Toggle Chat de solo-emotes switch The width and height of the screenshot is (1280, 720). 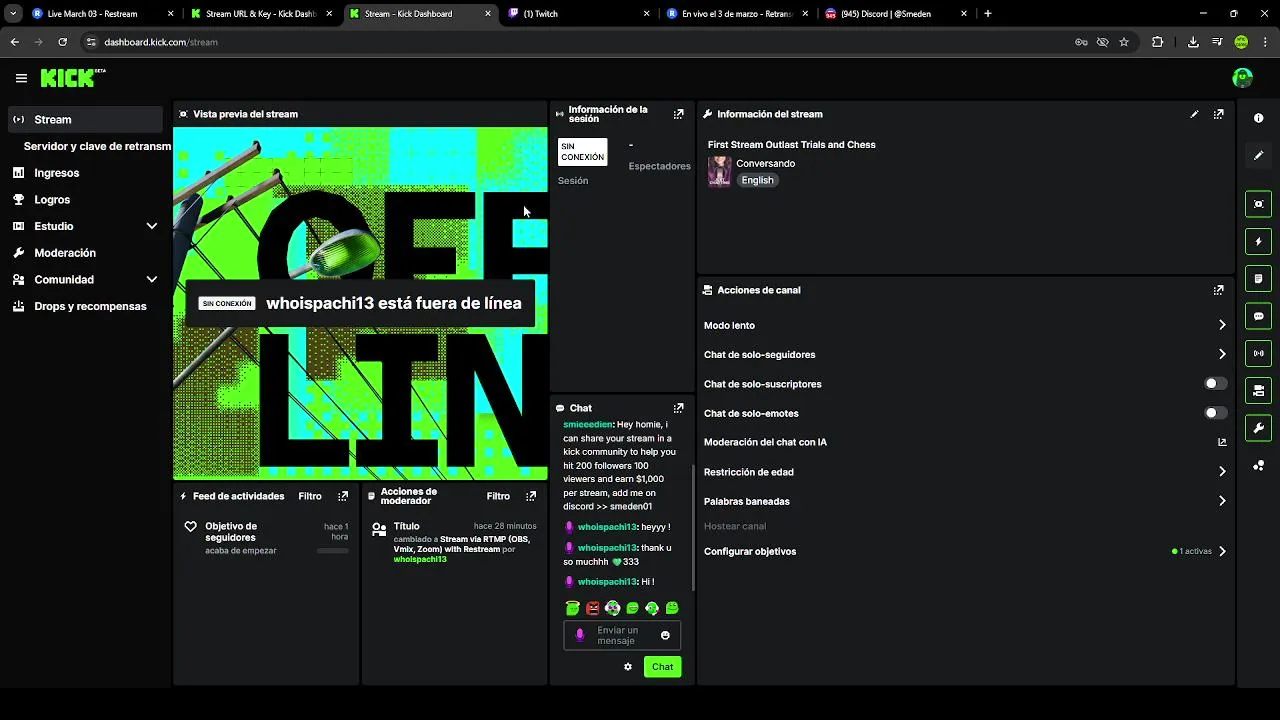pos(1216,413)
